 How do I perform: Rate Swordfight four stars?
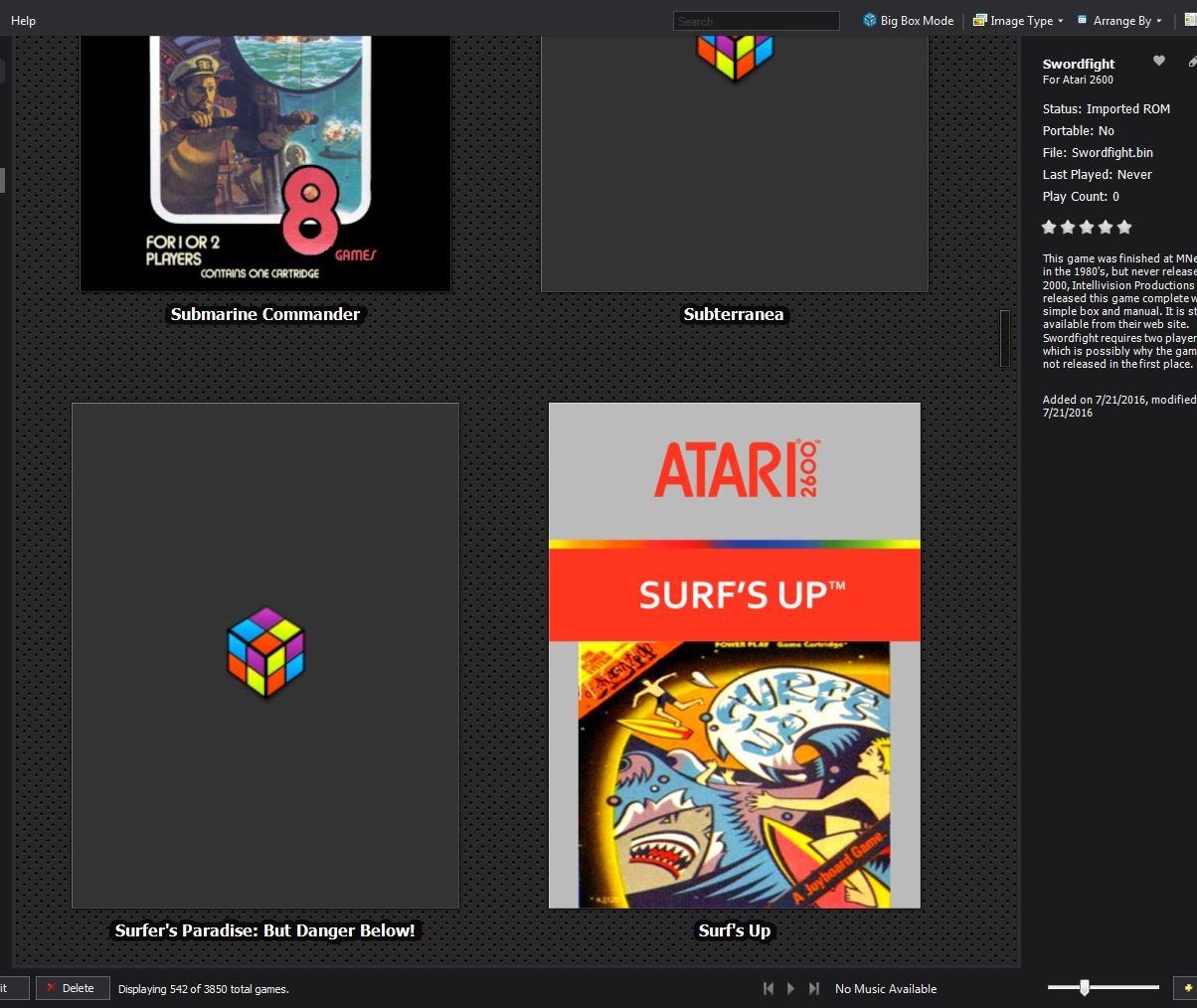[x=1106, y=227]
